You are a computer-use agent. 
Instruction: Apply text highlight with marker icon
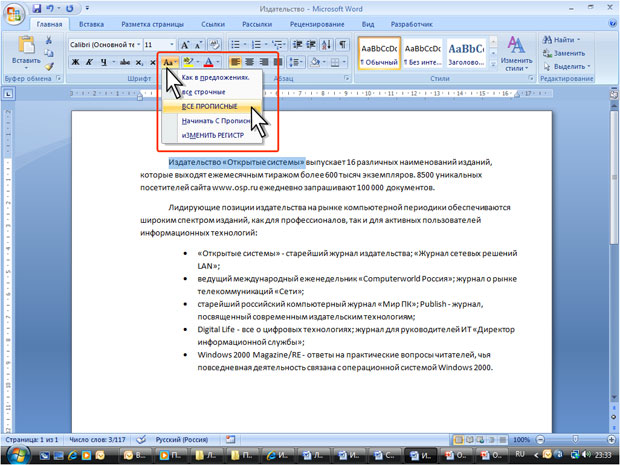click(188, 62)
